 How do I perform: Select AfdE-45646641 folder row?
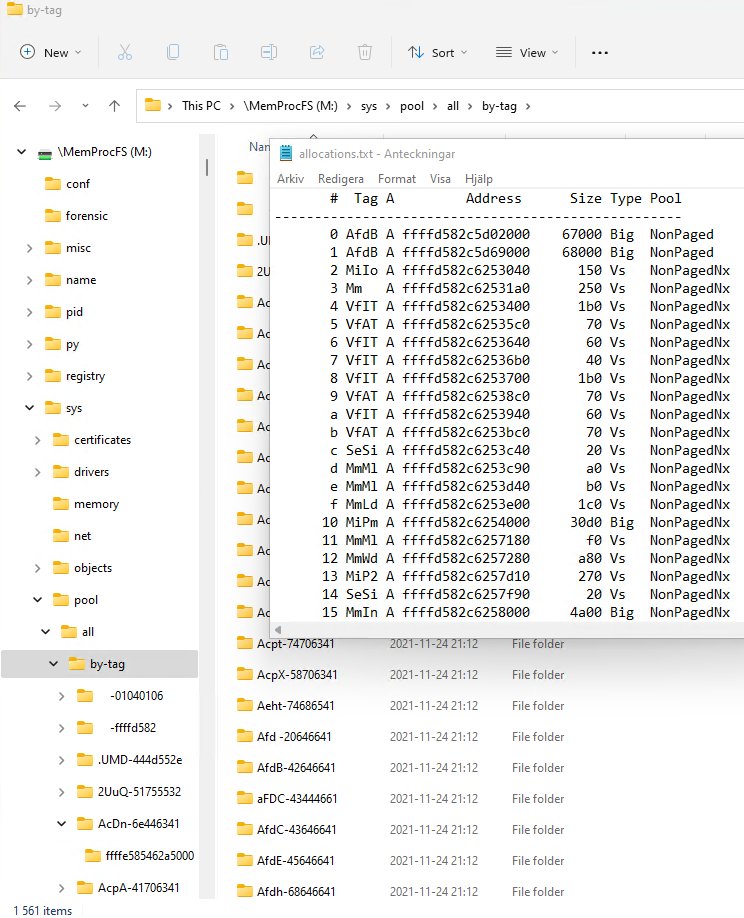point(295,861)
